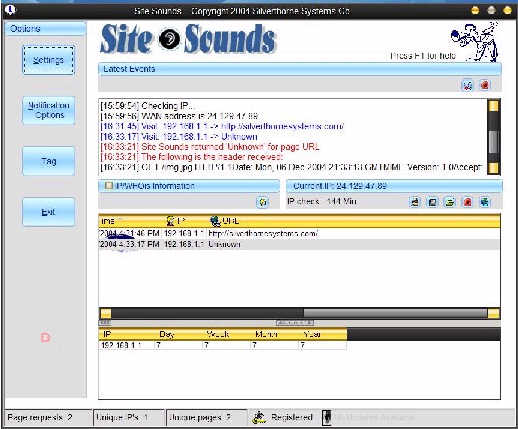Click the events log scrollbar thumb
The image size is (518, 429).
pos(493,142)
